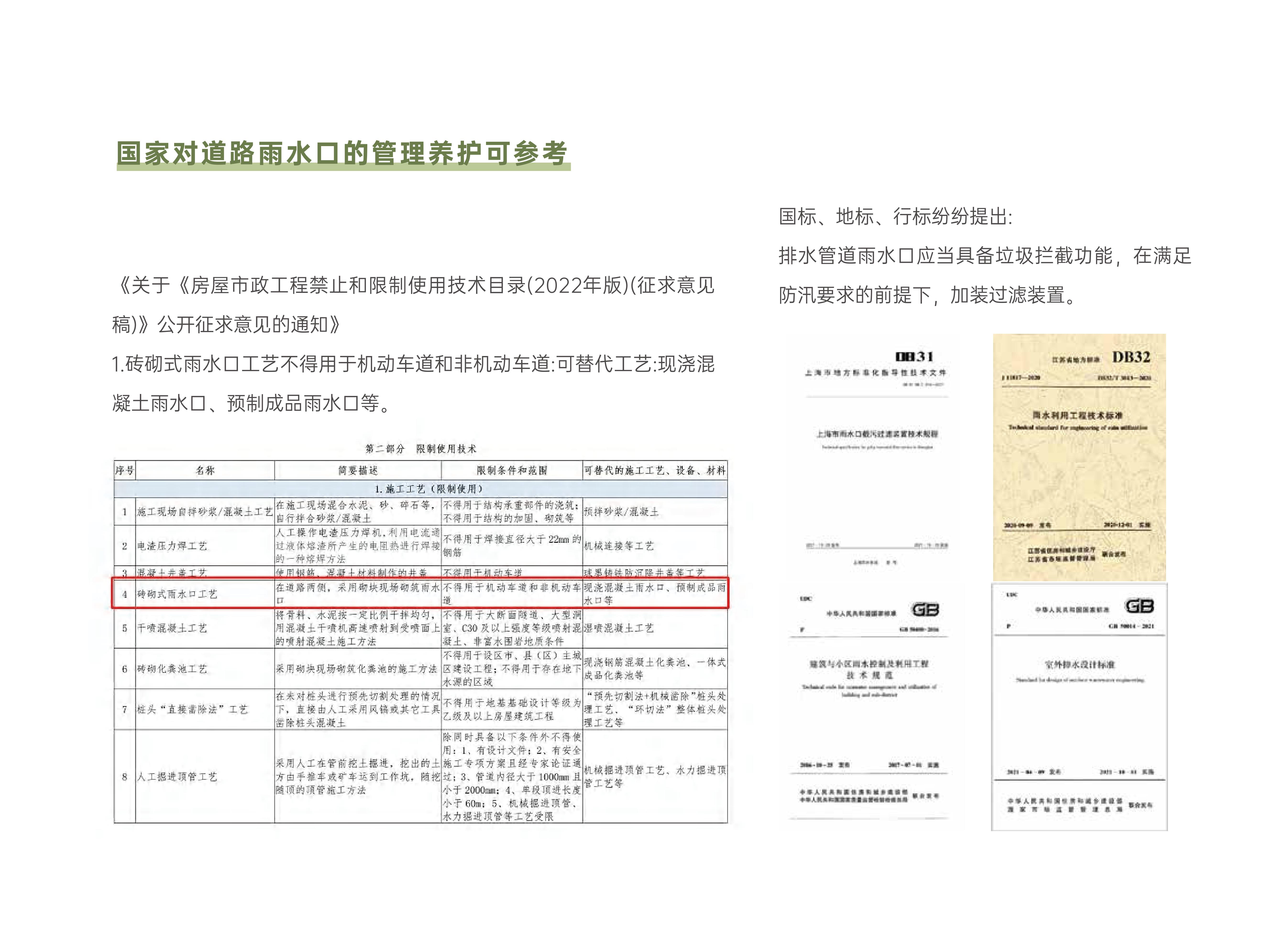1288x949 pixels.
Task: Click the table header cell 限制条件和范围
Action: pyautogui.click(x=512, y=471)
